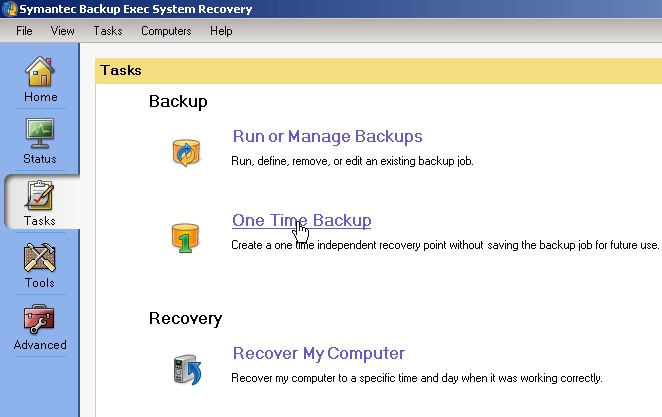Select the Status monitor icon

pyautogui.click(x=40, y=133)
